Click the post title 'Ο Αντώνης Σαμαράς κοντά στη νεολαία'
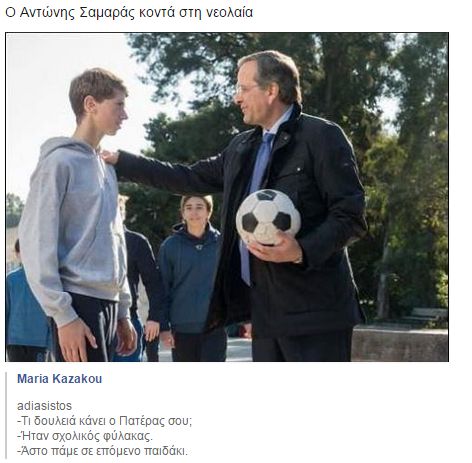472x463 pixels. (x=129, y=13)
